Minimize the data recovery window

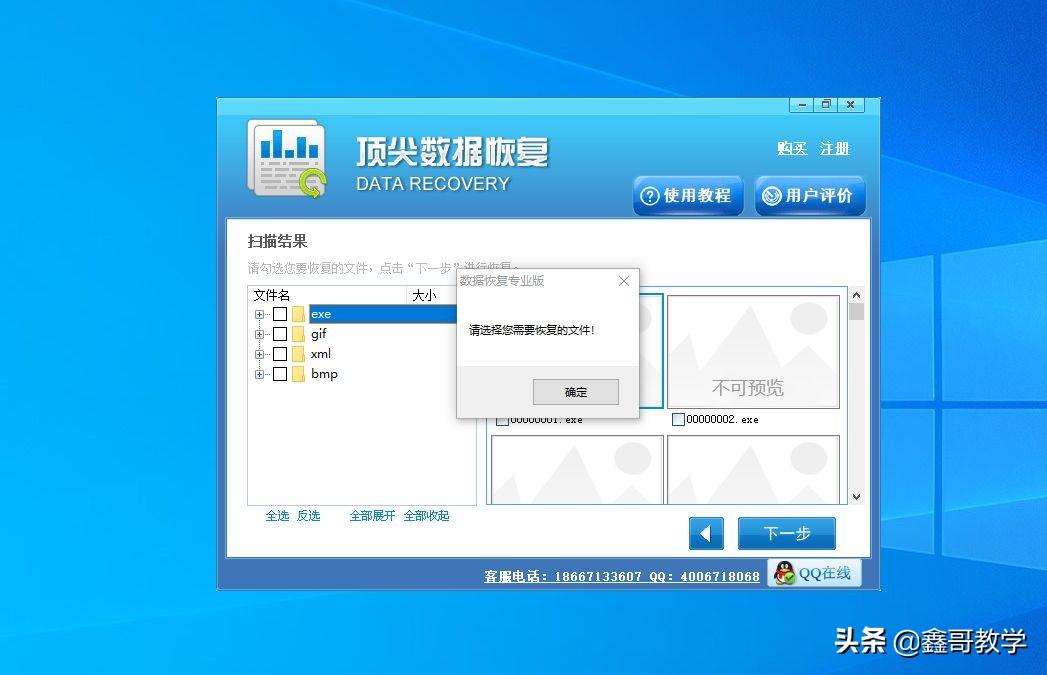801,105
